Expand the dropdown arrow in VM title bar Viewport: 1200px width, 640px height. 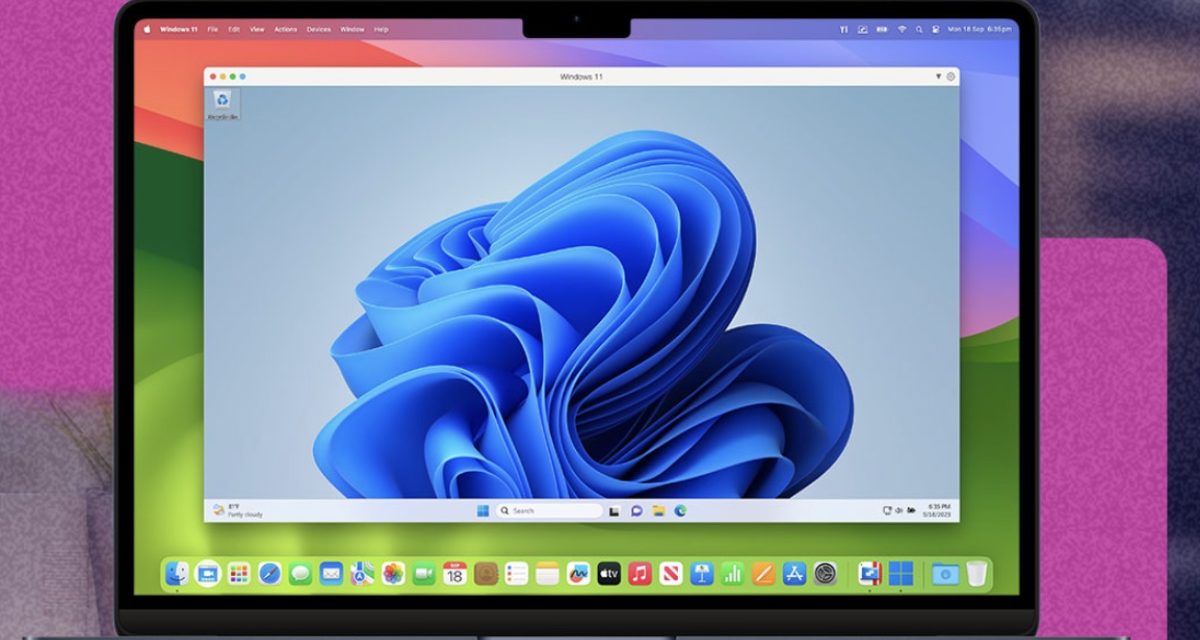pyautogui.click(x=938, y=77)
